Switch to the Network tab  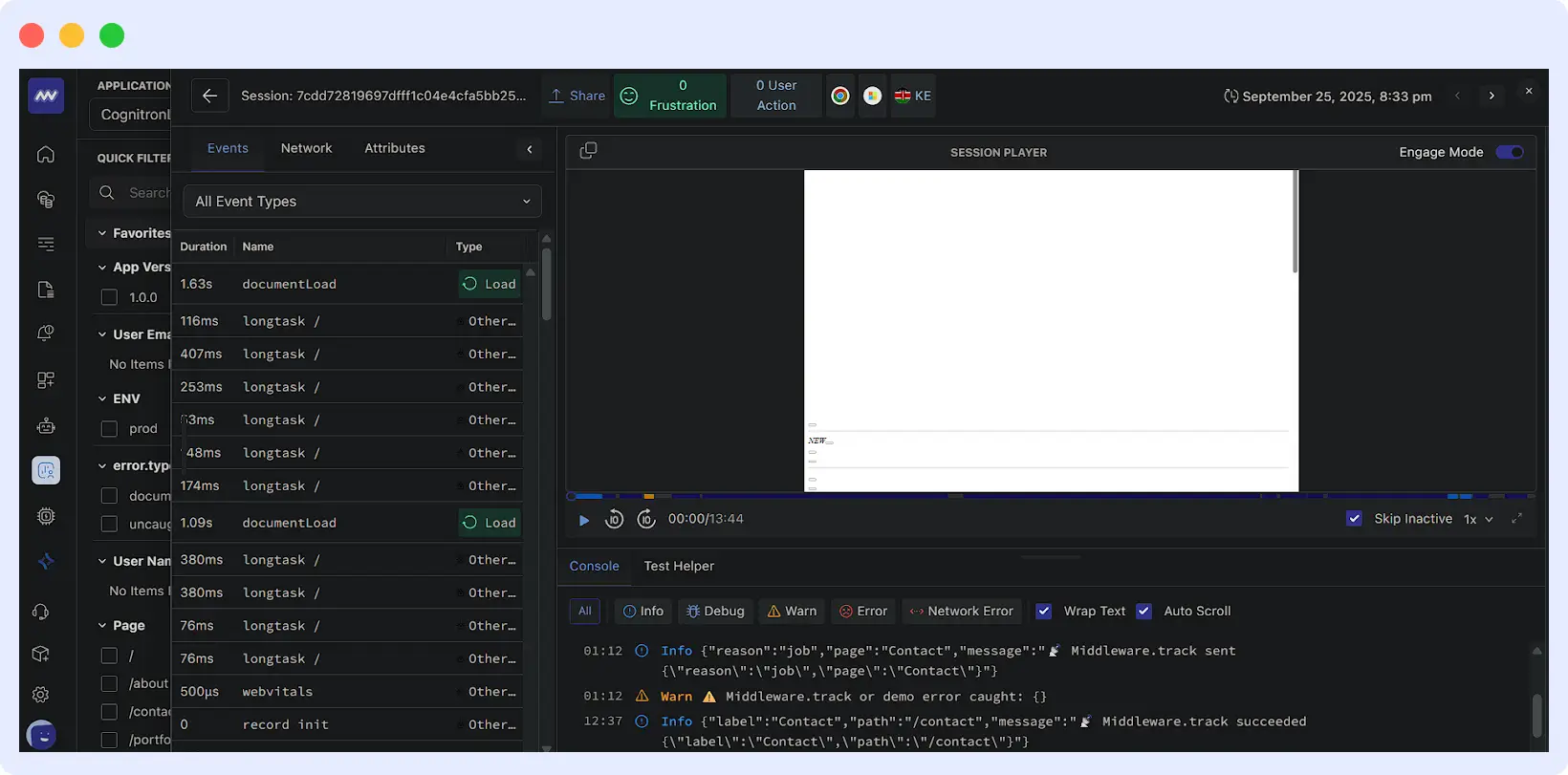(x=306, y=148)
